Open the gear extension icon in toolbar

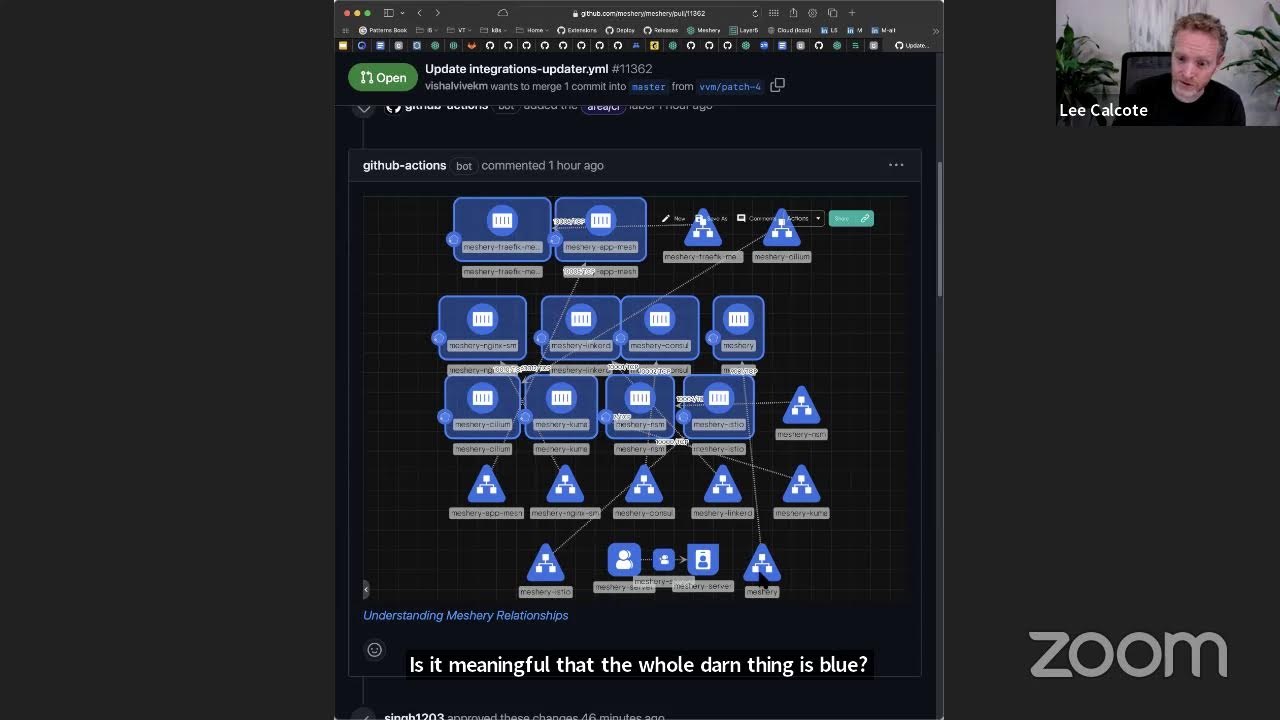(x=812, y=13)
